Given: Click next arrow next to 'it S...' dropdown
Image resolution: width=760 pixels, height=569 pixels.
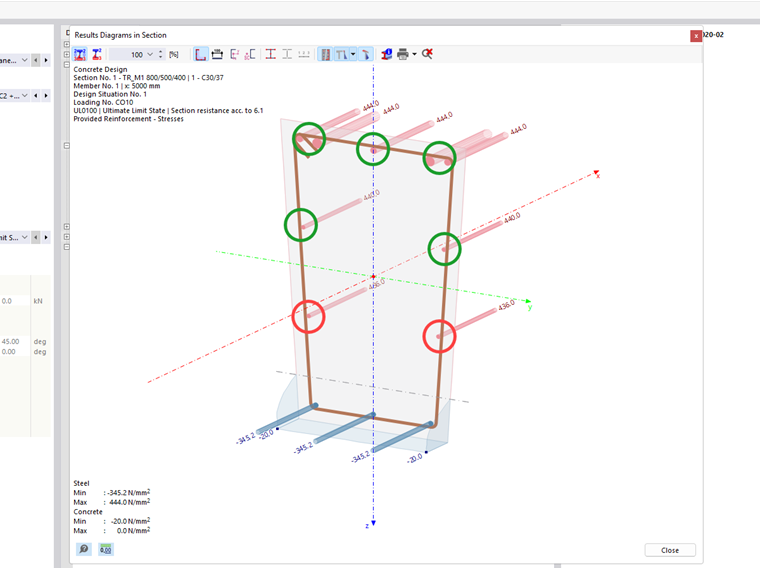Looking at the screenshot, I should point(46,237).
